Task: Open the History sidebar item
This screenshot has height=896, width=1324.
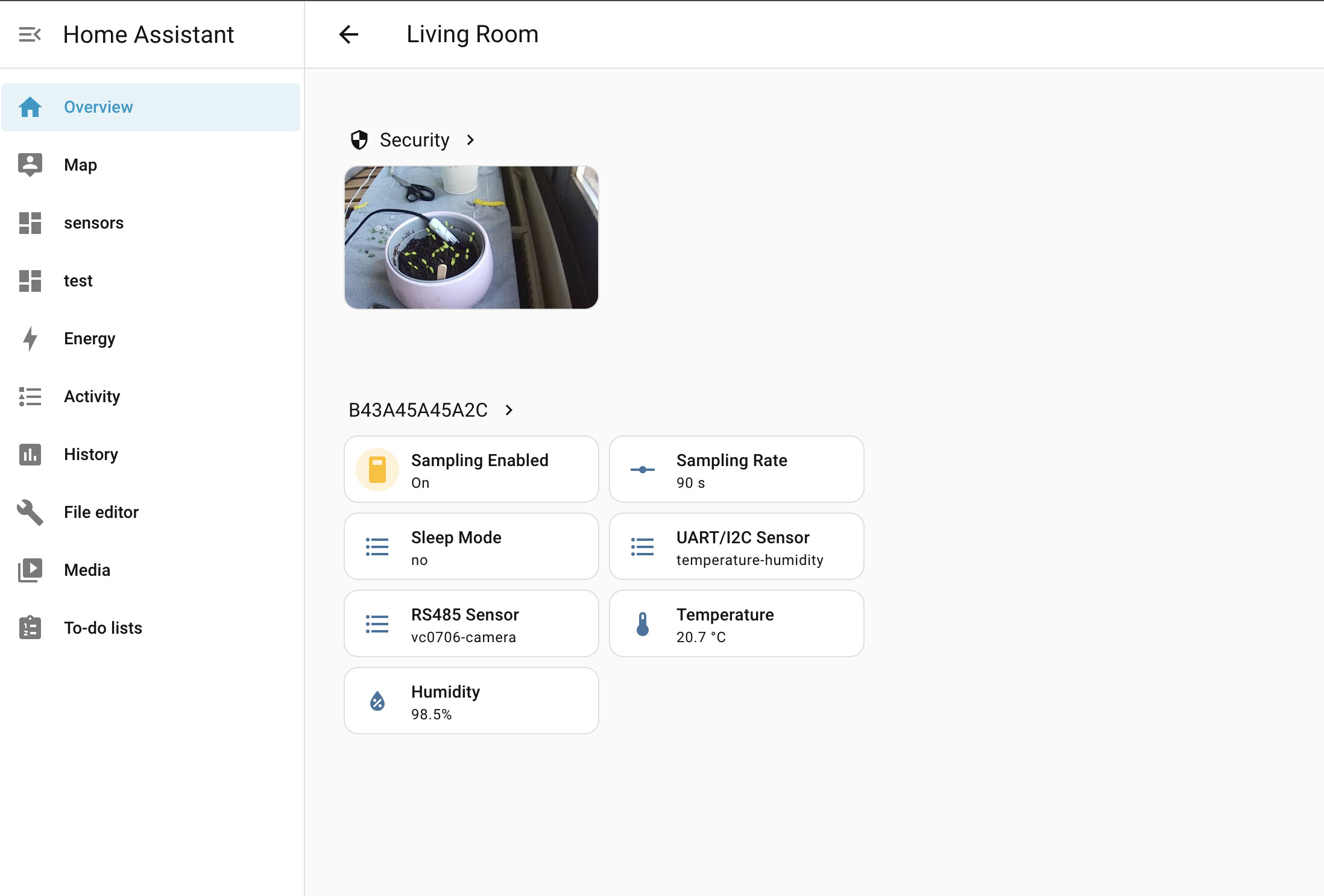Action: click(90, 455)
